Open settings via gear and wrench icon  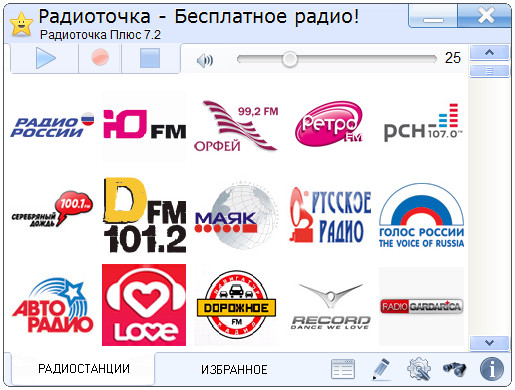tap(419, 369)
